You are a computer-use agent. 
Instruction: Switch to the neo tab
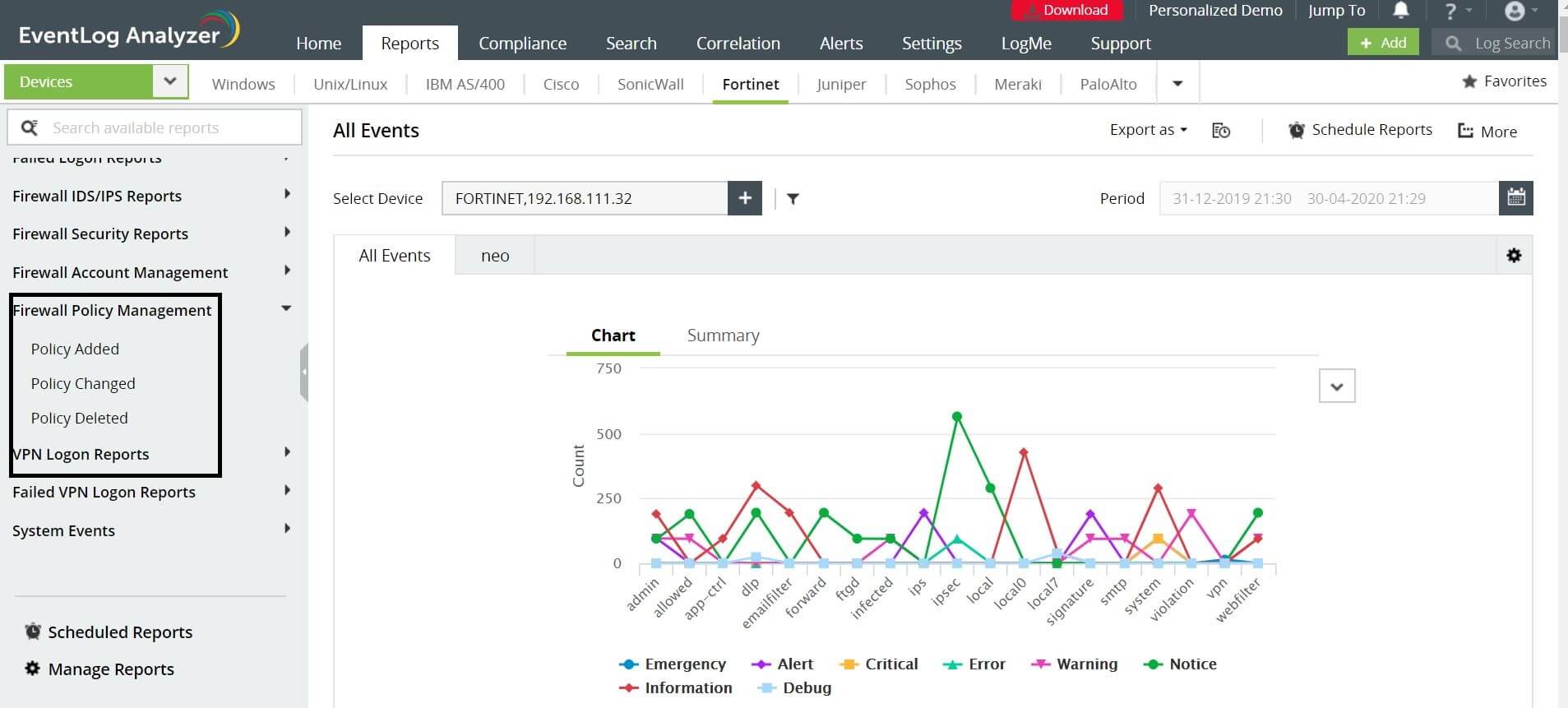495,255
